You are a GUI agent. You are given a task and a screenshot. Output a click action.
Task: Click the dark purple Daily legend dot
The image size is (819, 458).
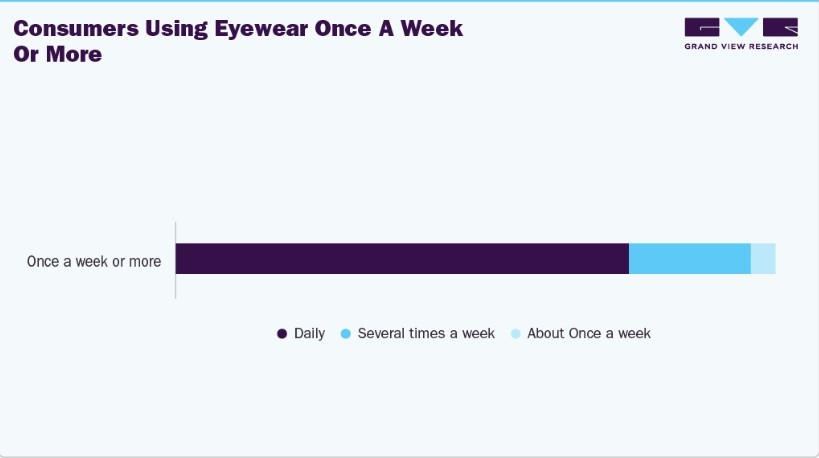(282, 334)
